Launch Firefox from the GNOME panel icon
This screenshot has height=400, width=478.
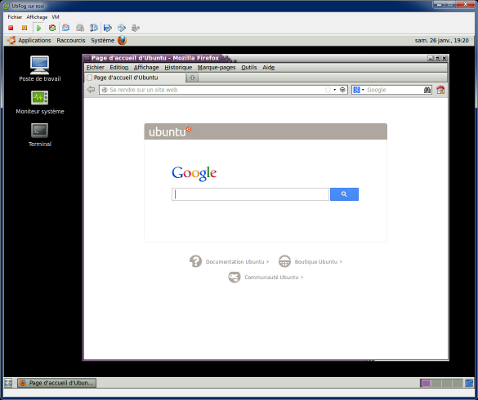(122, 40)
